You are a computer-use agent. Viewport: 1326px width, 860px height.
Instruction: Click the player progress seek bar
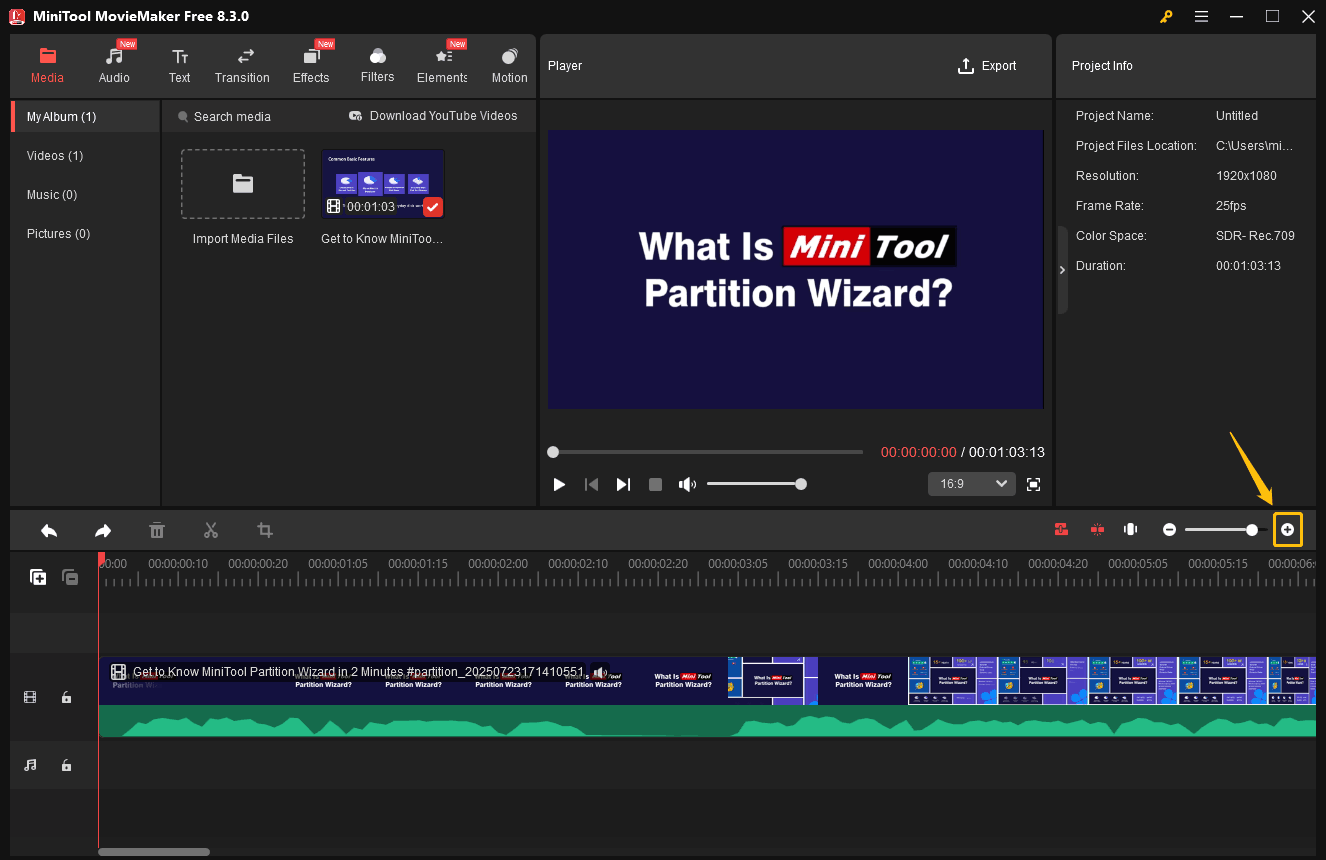(705, 452)
